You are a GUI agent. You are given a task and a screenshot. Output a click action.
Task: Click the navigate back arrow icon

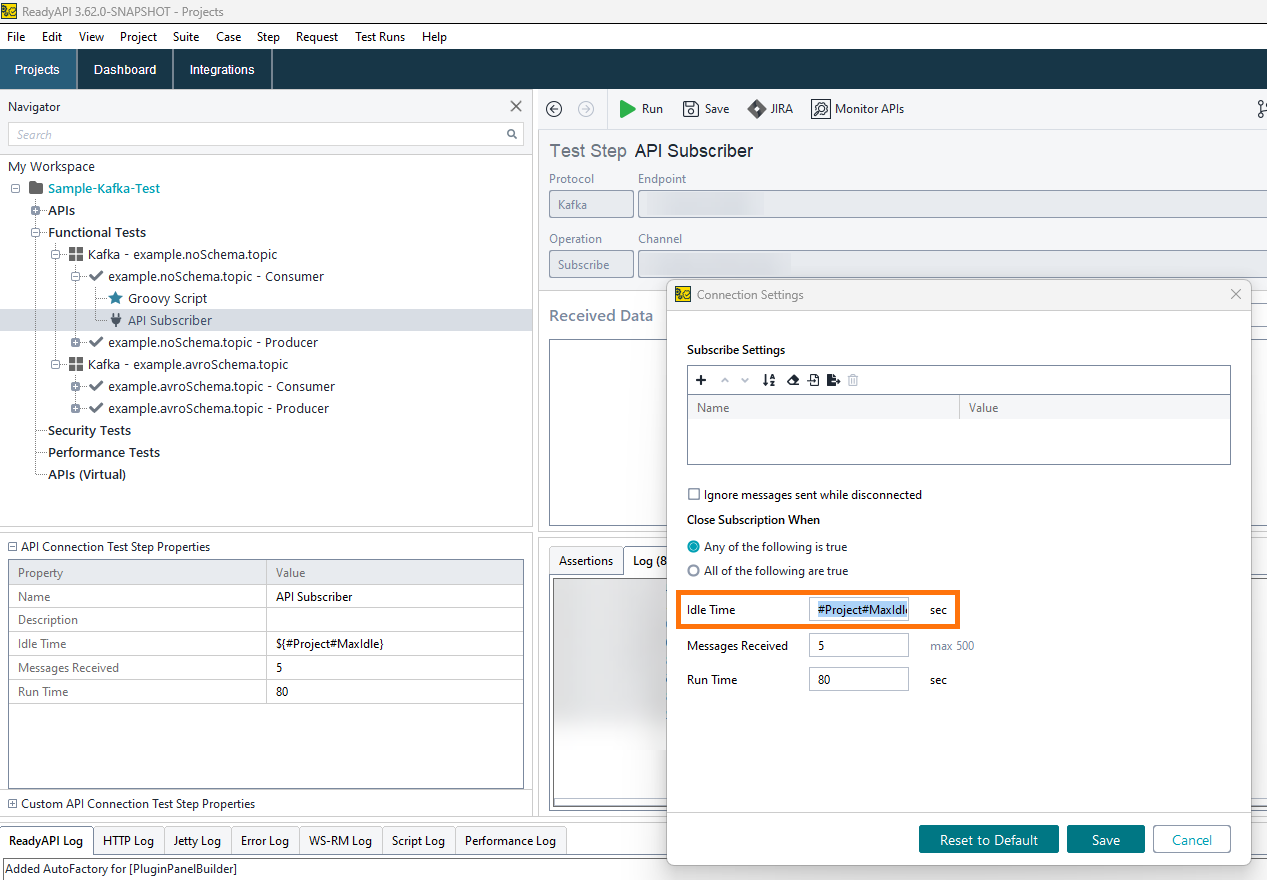(554, 109)
